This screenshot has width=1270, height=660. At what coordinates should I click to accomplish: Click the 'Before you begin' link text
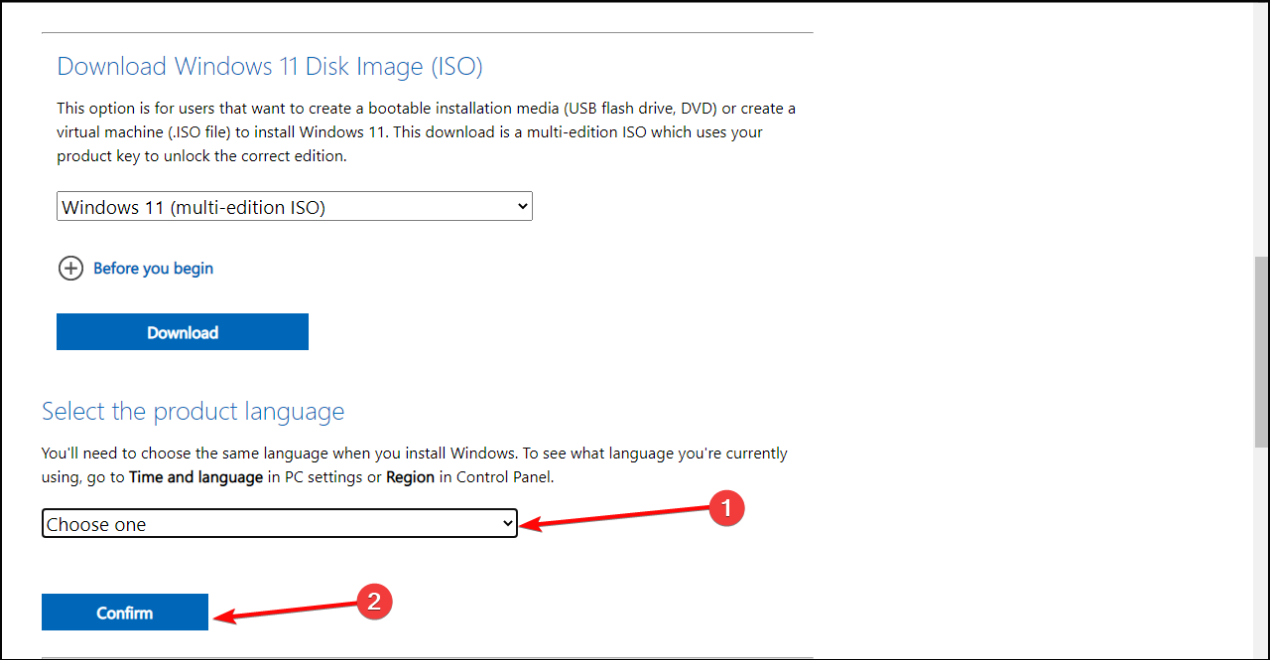(152, 268)
